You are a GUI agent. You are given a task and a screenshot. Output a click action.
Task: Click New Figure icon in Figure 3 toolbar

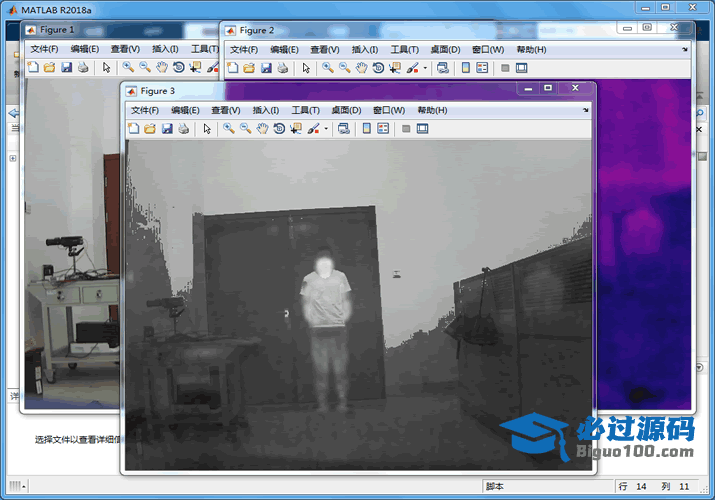coord(133,128)
